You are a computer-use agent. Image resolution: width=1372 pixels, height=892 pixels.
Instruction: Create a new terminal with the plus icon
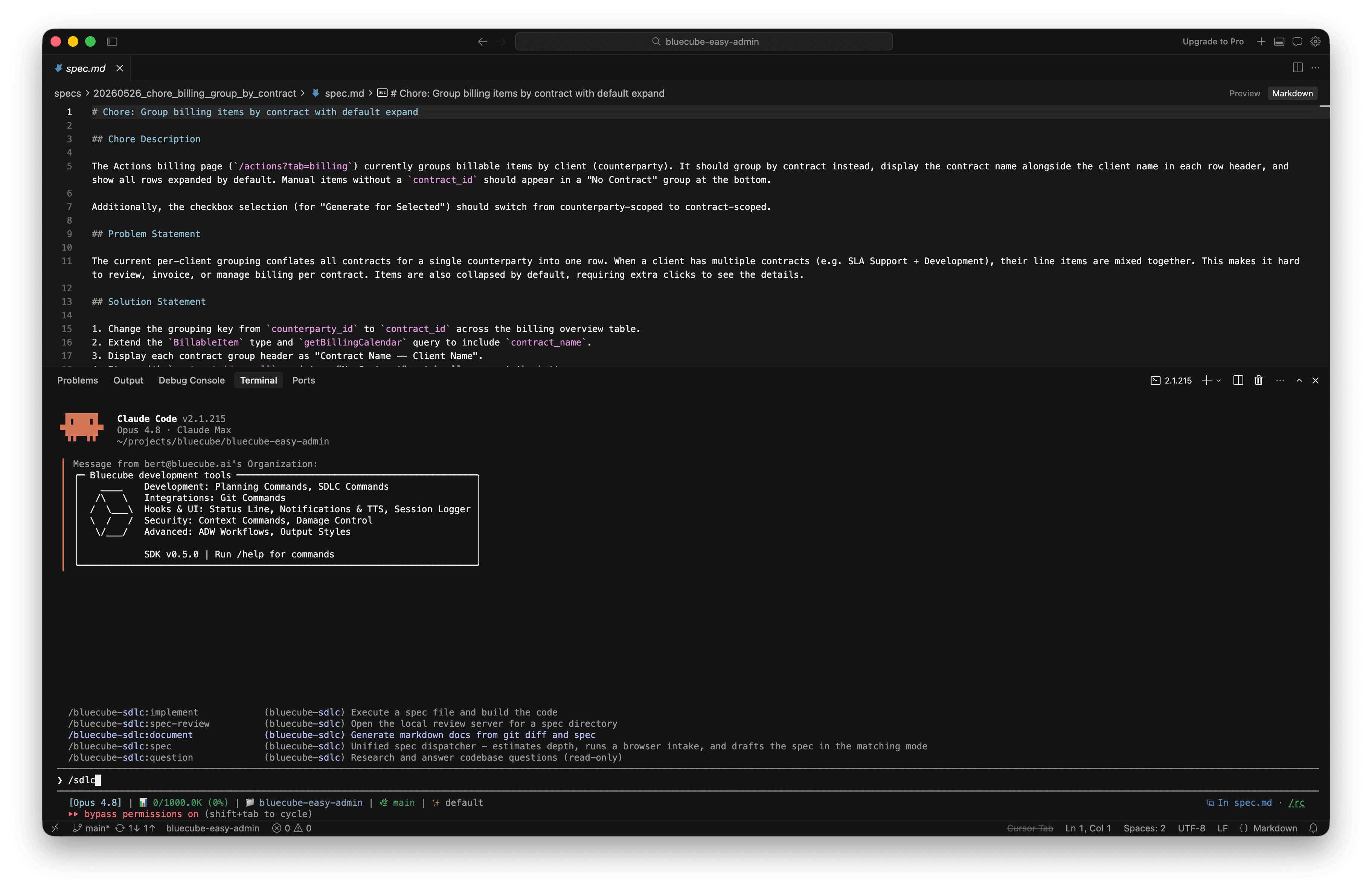point(1206,380)
